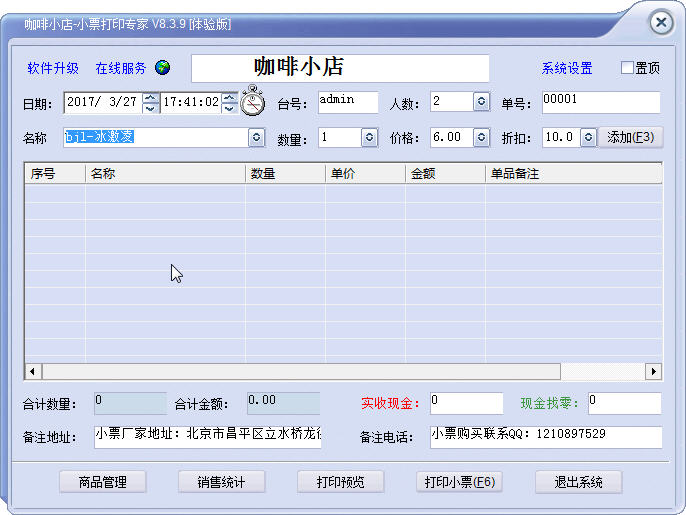Click the 金额 column header
Screen dimensions: 686x515
(445, 174)
